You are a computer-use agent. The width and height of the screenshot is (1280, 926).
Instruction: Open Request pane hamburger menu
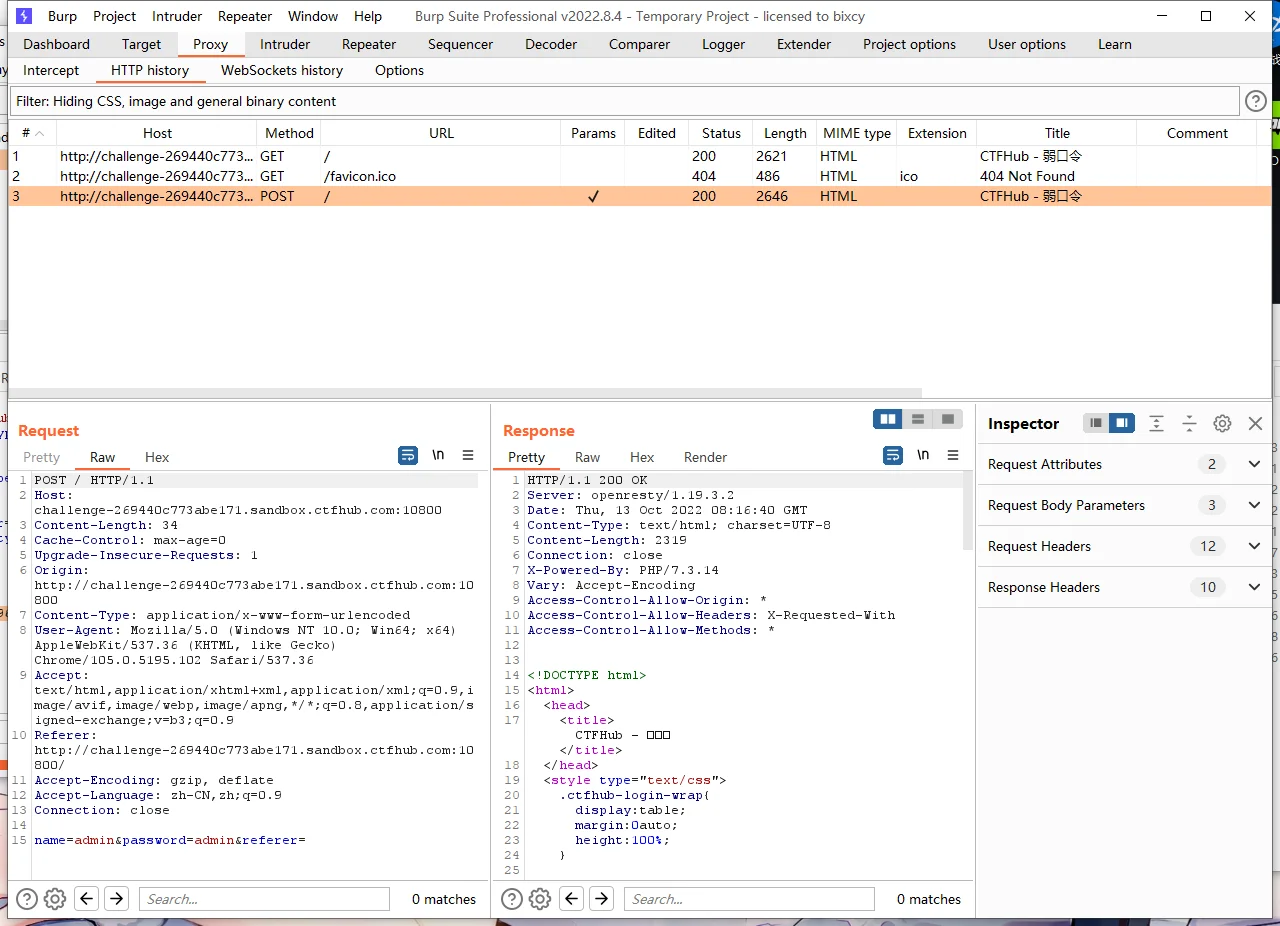[x=468, y=455]
